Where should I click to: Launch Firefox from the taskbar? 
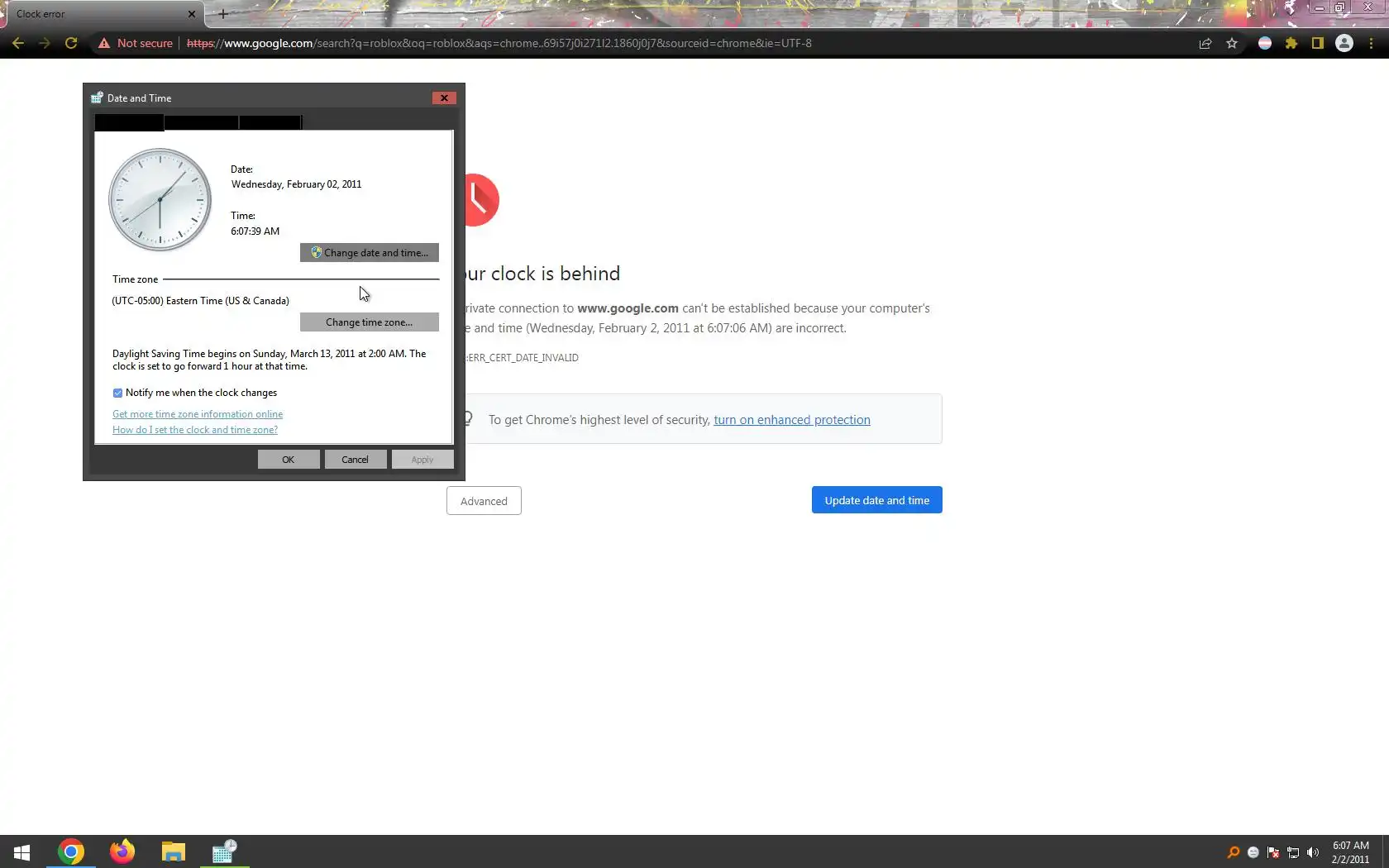122,851
